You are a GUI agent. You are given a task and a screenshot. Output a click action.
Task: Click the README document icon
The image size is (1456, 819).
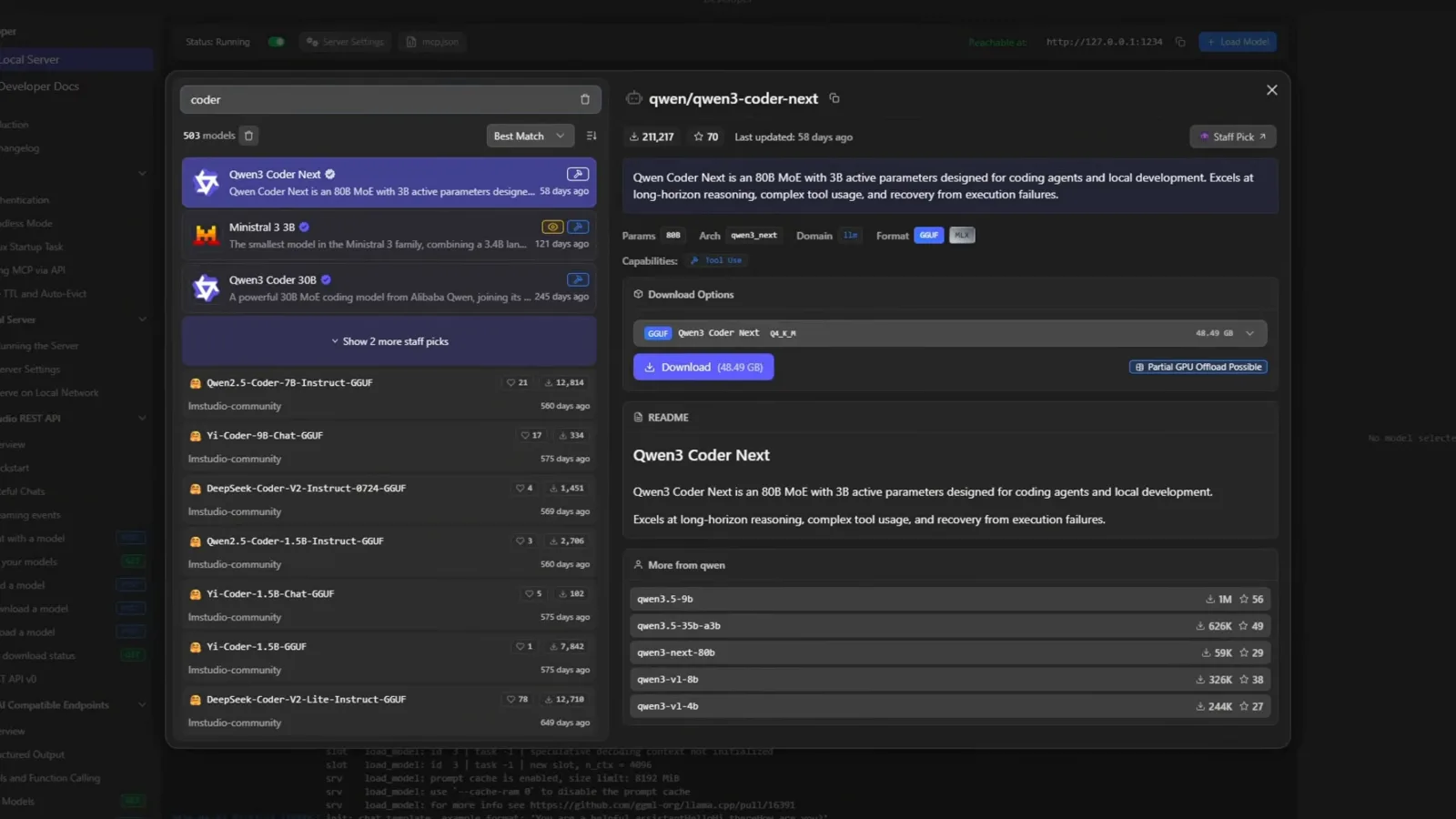point(638,417)
